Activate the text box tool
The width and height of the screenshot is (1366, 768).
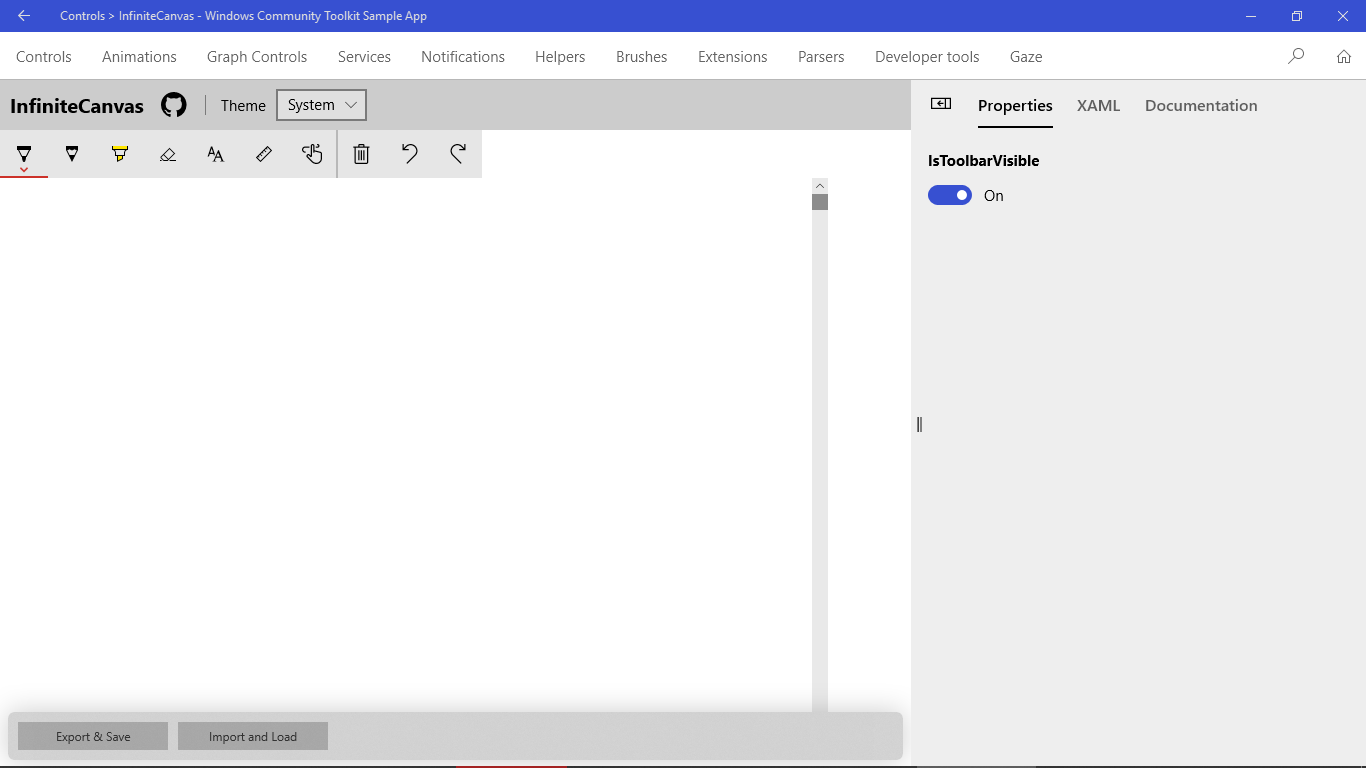click(x=216, y=154)
